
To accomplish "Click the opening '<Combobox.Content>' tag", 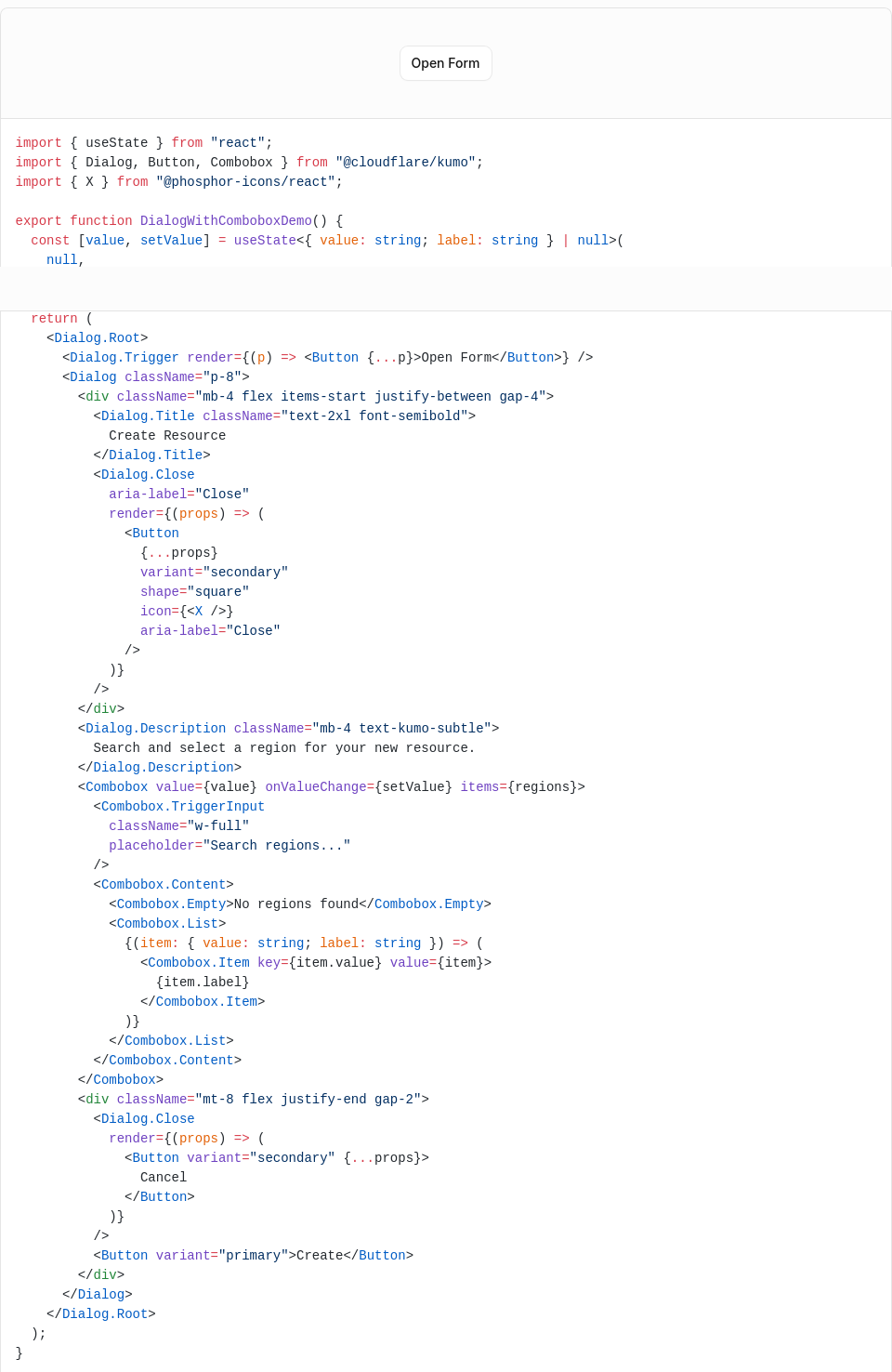I will point(164,884).
